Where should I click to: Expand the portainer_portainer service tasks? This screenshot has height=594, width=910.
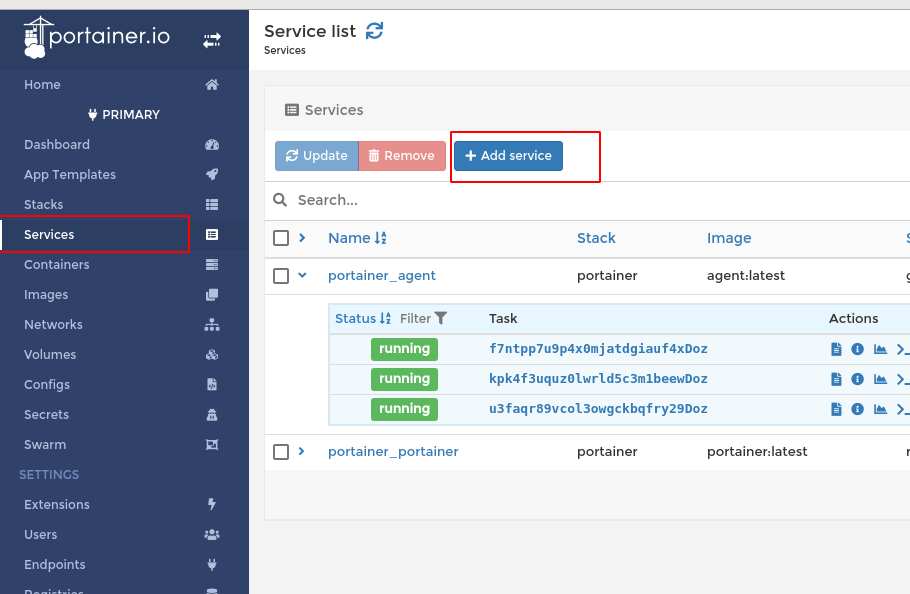pyautogui.click(x=302, y=452)
